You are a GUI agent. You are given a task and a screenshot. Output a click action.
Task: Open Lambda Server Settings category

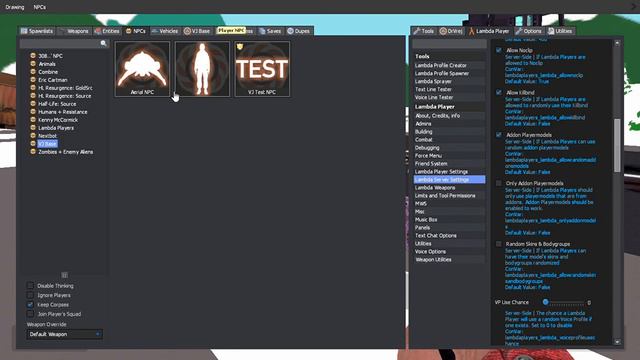[449, 180]
